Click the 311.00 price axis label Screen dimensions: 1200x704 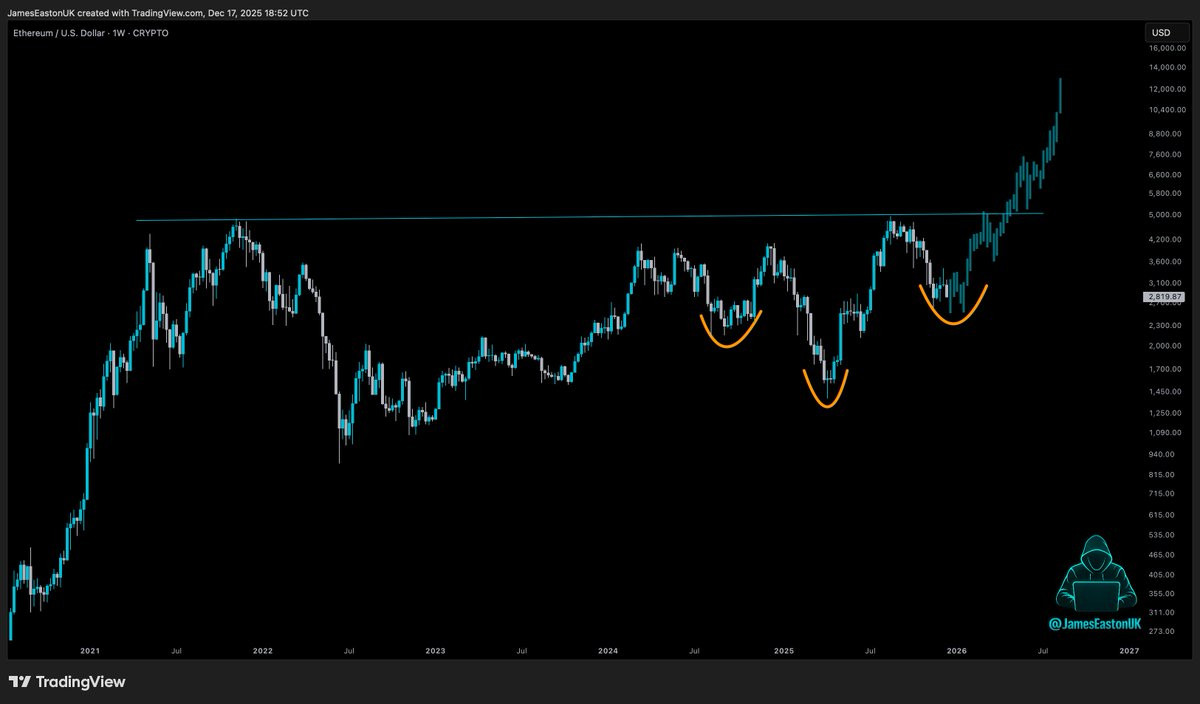click(1164, 612)
